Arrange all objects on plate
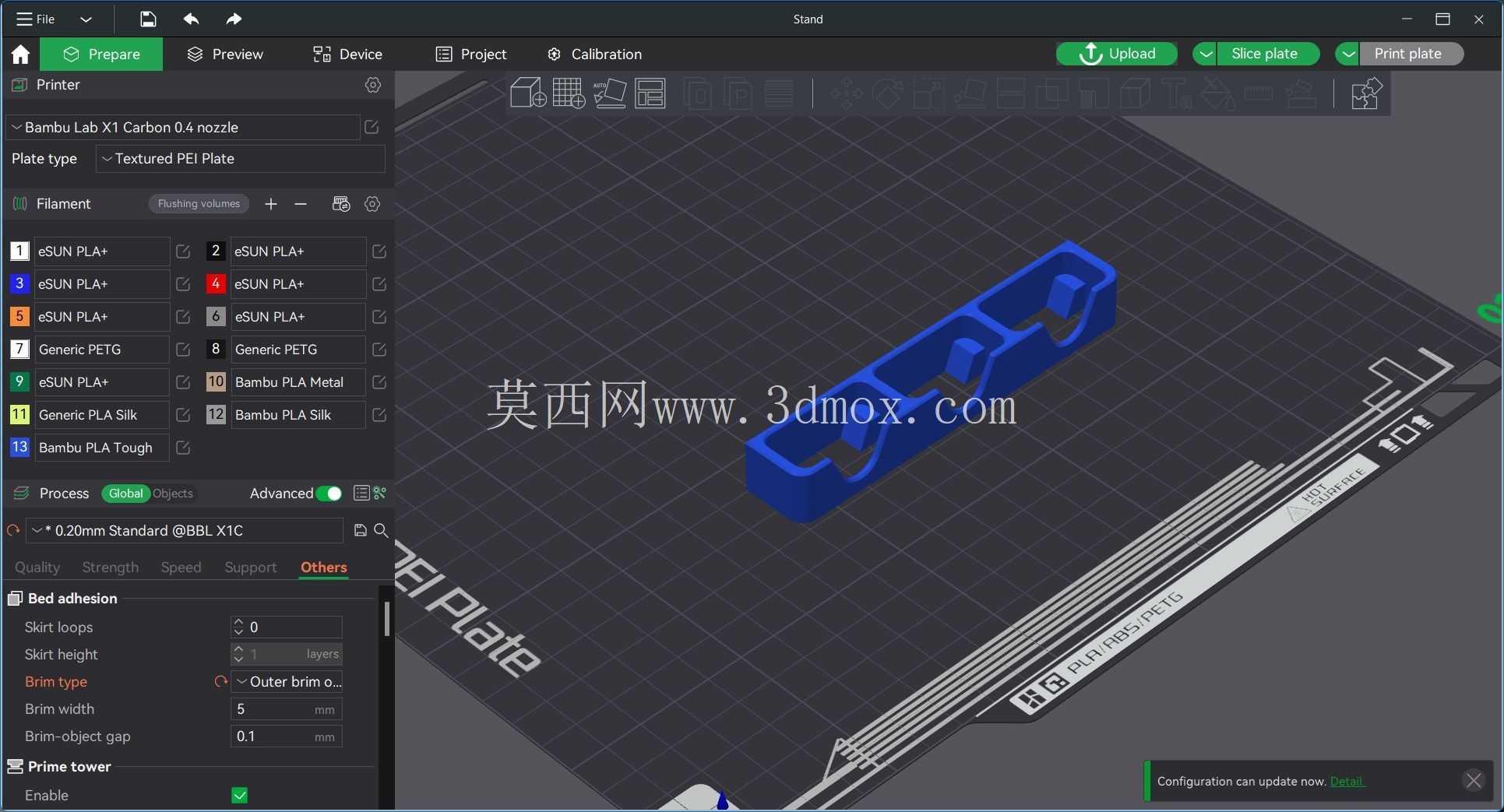Image resolution: width=1504 pixels, height=812 pixels. 650,93
